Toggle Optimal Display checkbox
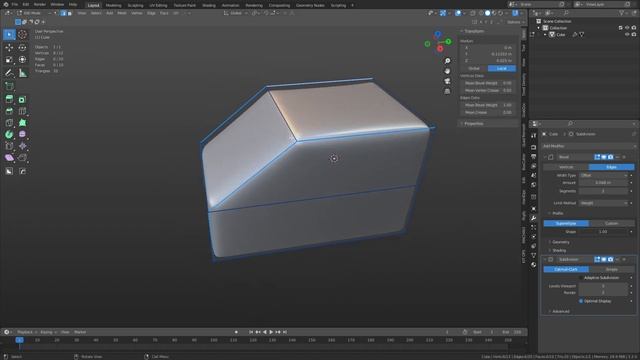The width and height of the screenshot is (640, 360). tap(581, 301)
